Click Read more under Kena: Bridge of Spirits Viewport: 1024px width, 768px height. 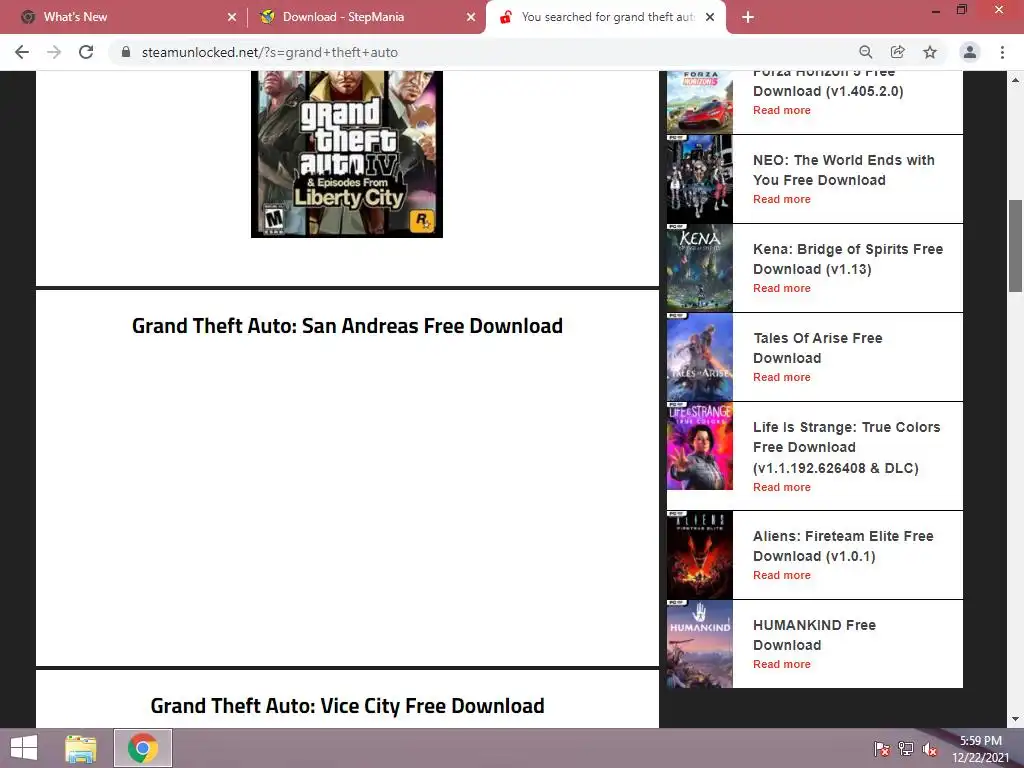point(782,288)
